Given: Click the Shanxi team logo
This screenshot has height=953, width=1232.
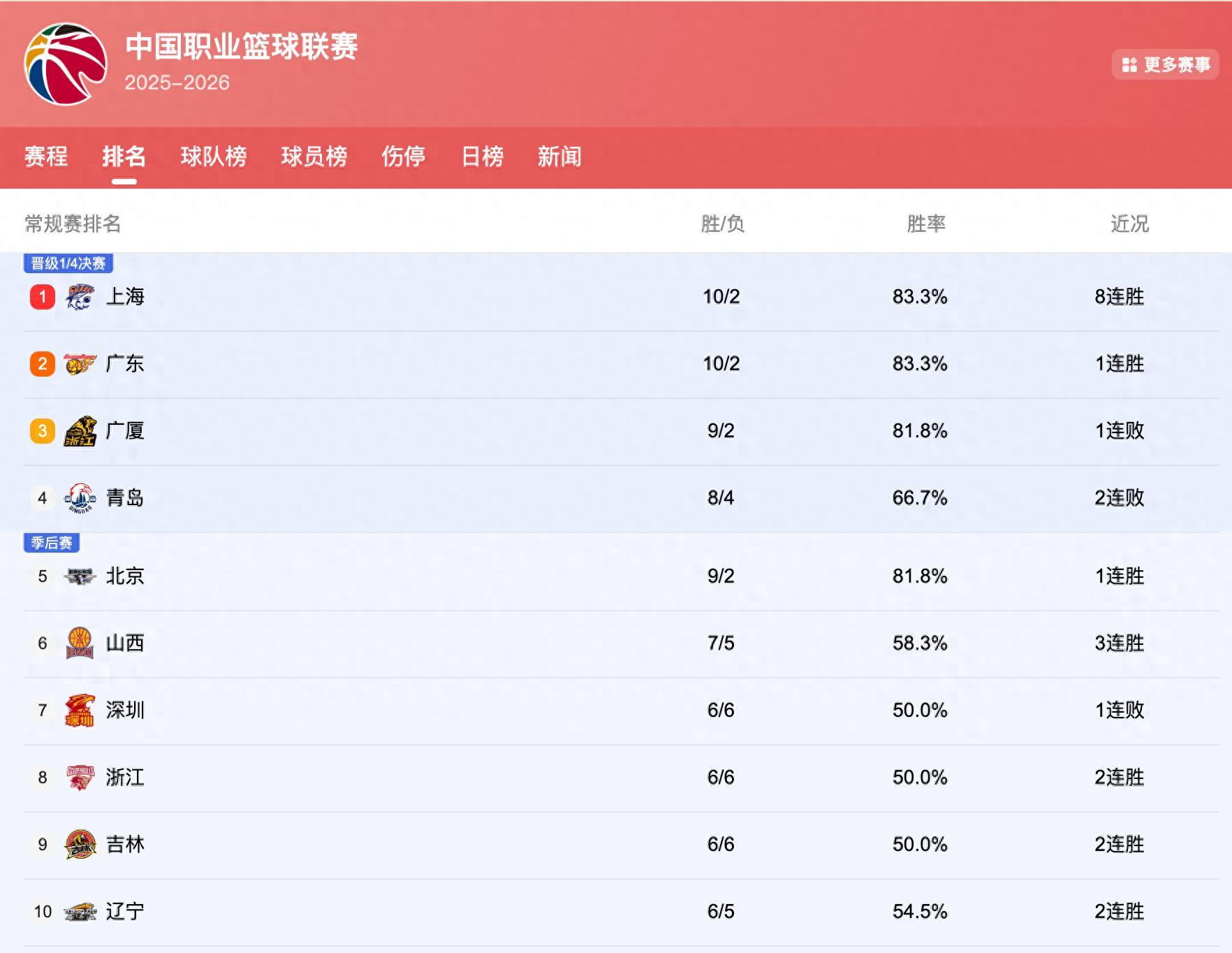Looking at the screenshot, I should coord(80,643).
